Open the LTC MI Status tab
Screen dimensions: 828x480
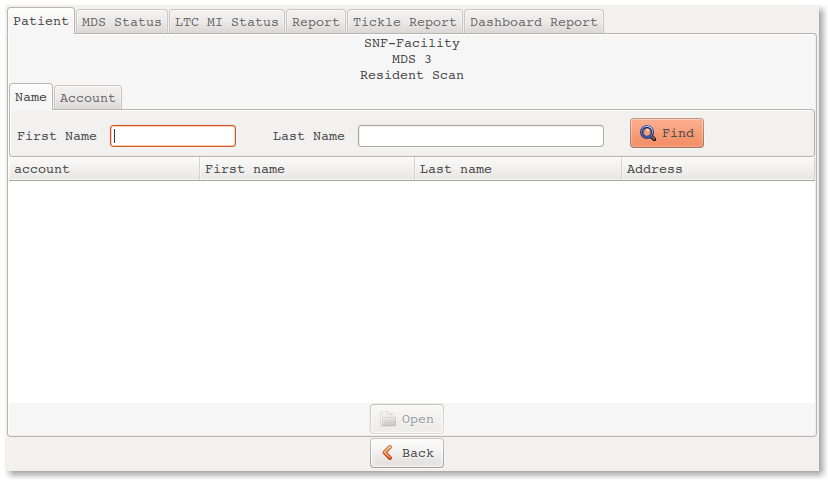coord(227,22)
